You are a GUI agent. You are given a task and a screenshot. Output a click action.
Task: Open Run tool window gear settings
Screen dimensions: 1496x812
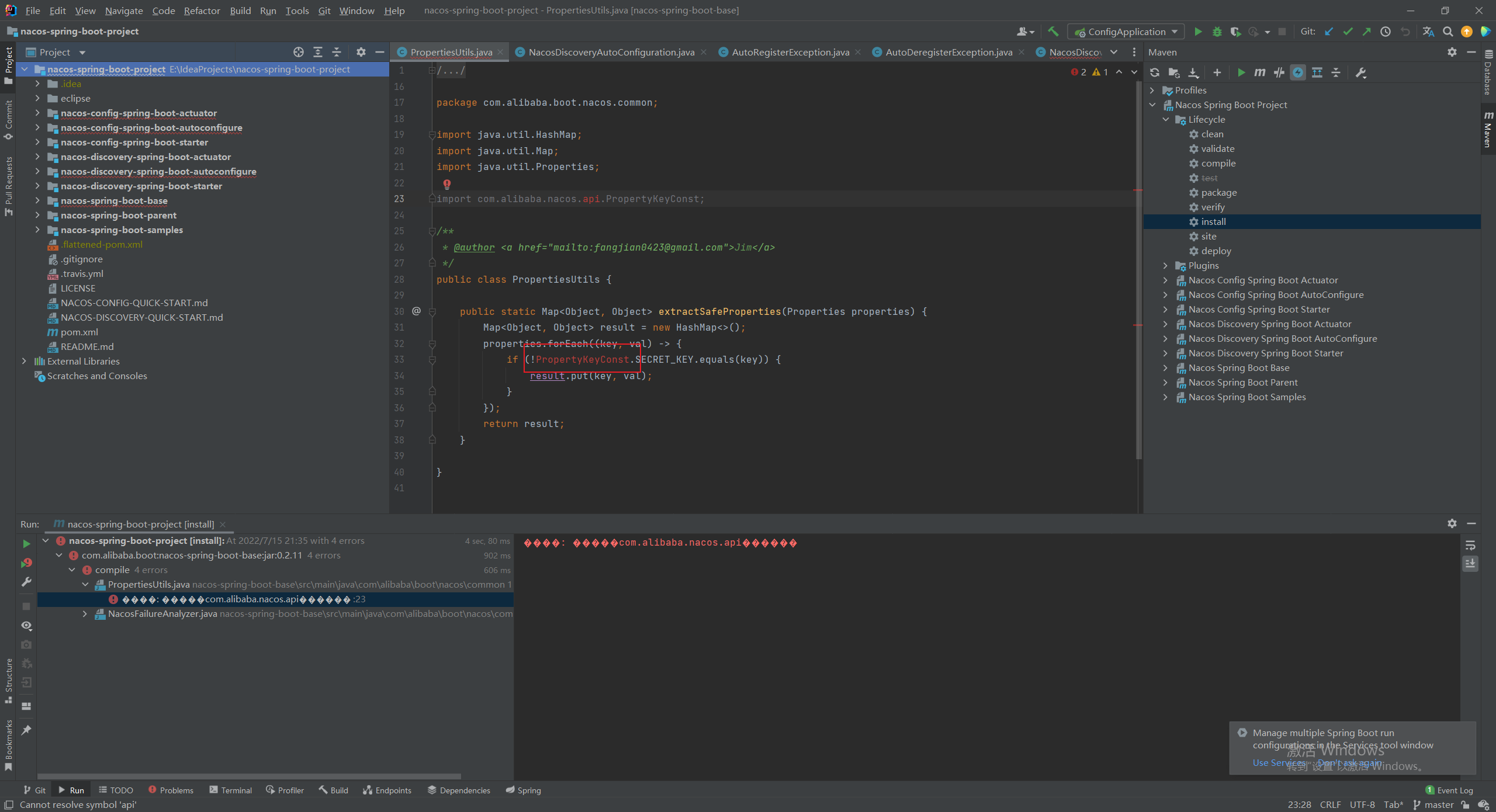pyautogui.click(x=1452, y=523)
